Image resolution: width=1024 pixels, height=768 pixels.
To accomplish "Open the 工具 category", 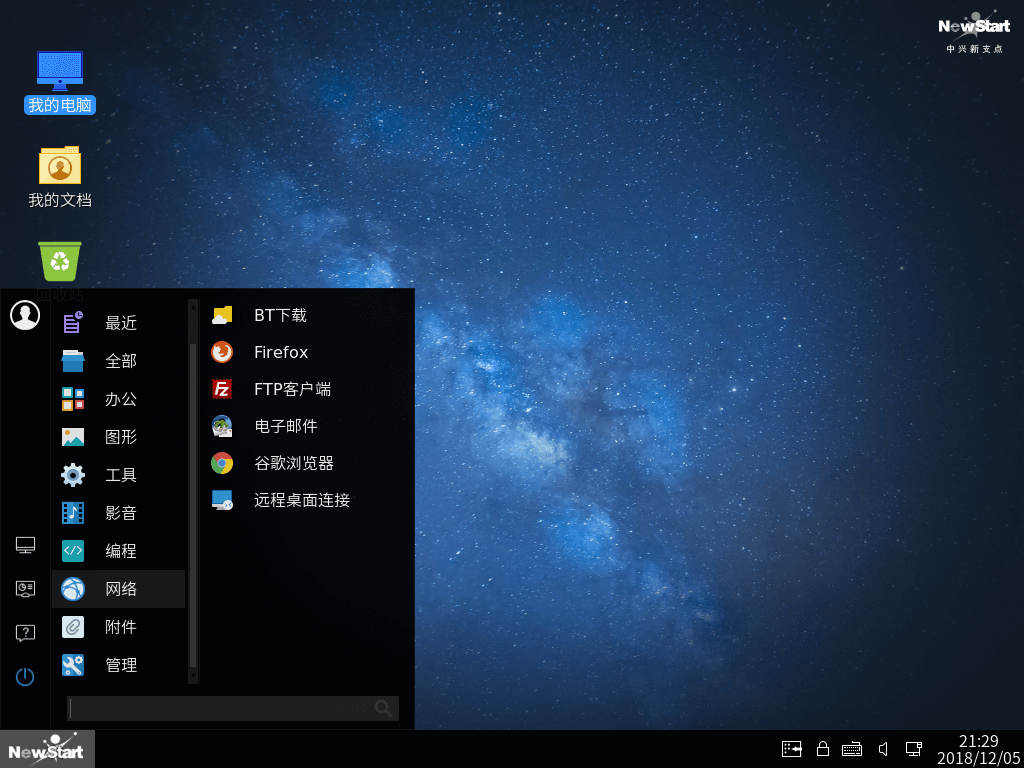I will [118, 475].
